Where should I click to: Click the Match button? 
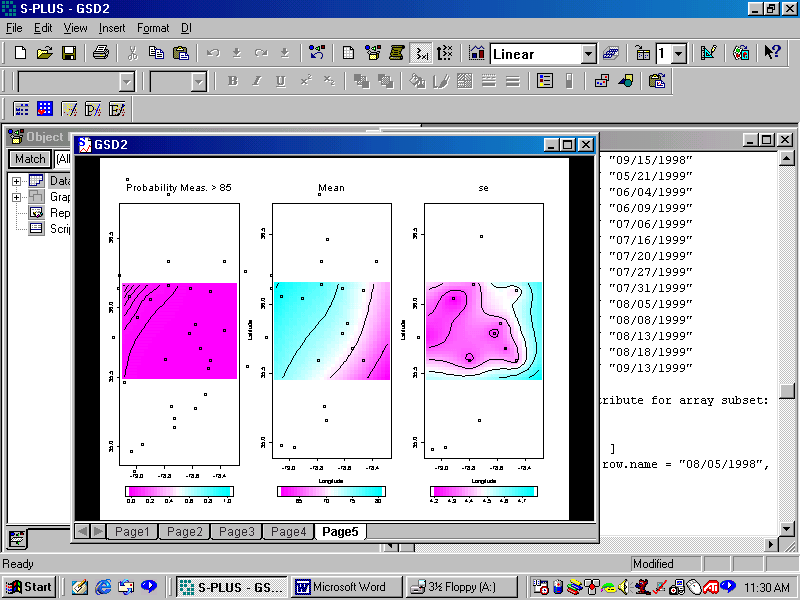pos(30,159)
